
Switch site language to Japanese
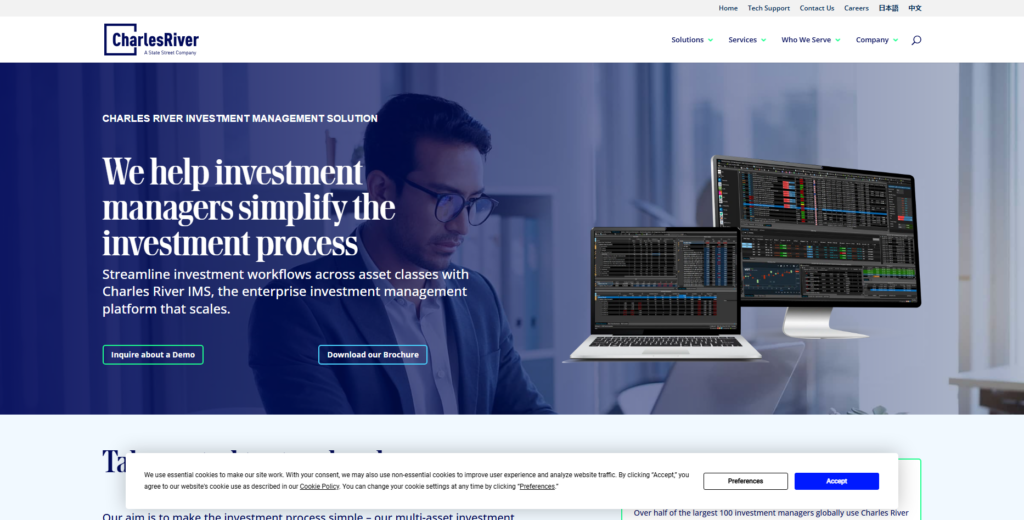[x=888, y=8]
